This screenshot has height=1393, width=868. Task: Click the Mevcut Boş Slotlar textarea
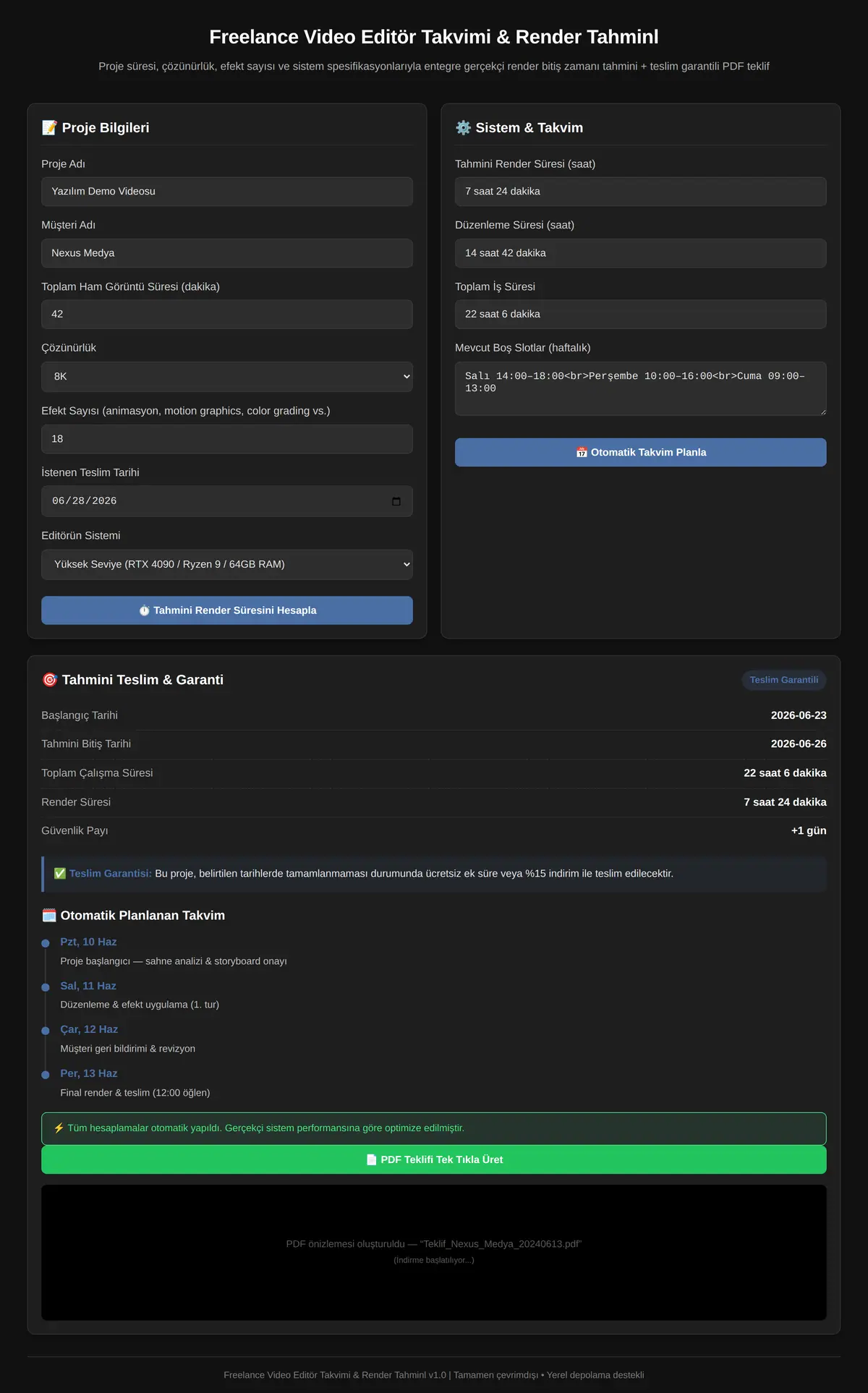coord(641,389)
